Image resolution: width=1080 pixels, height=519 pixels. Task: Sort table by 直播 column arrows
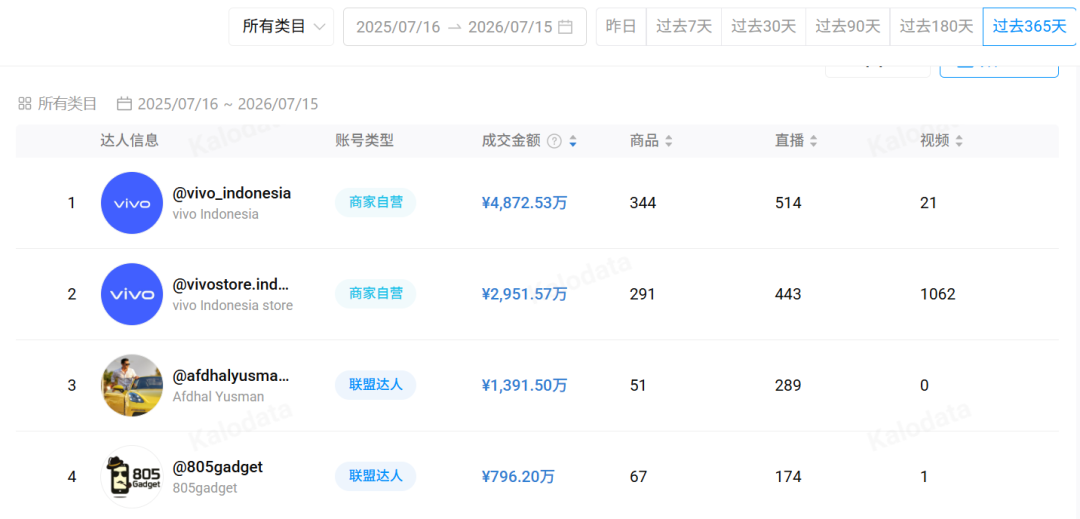[813, 141]
